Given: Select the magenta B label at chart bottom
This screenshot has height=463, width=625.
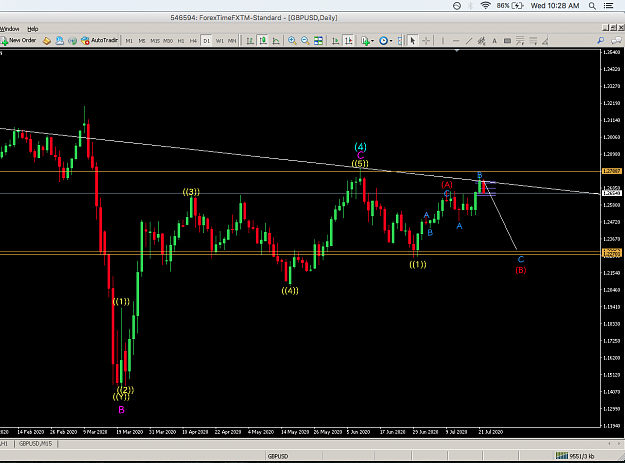Looking at the screenshot, I should click(x=121, y=410).
